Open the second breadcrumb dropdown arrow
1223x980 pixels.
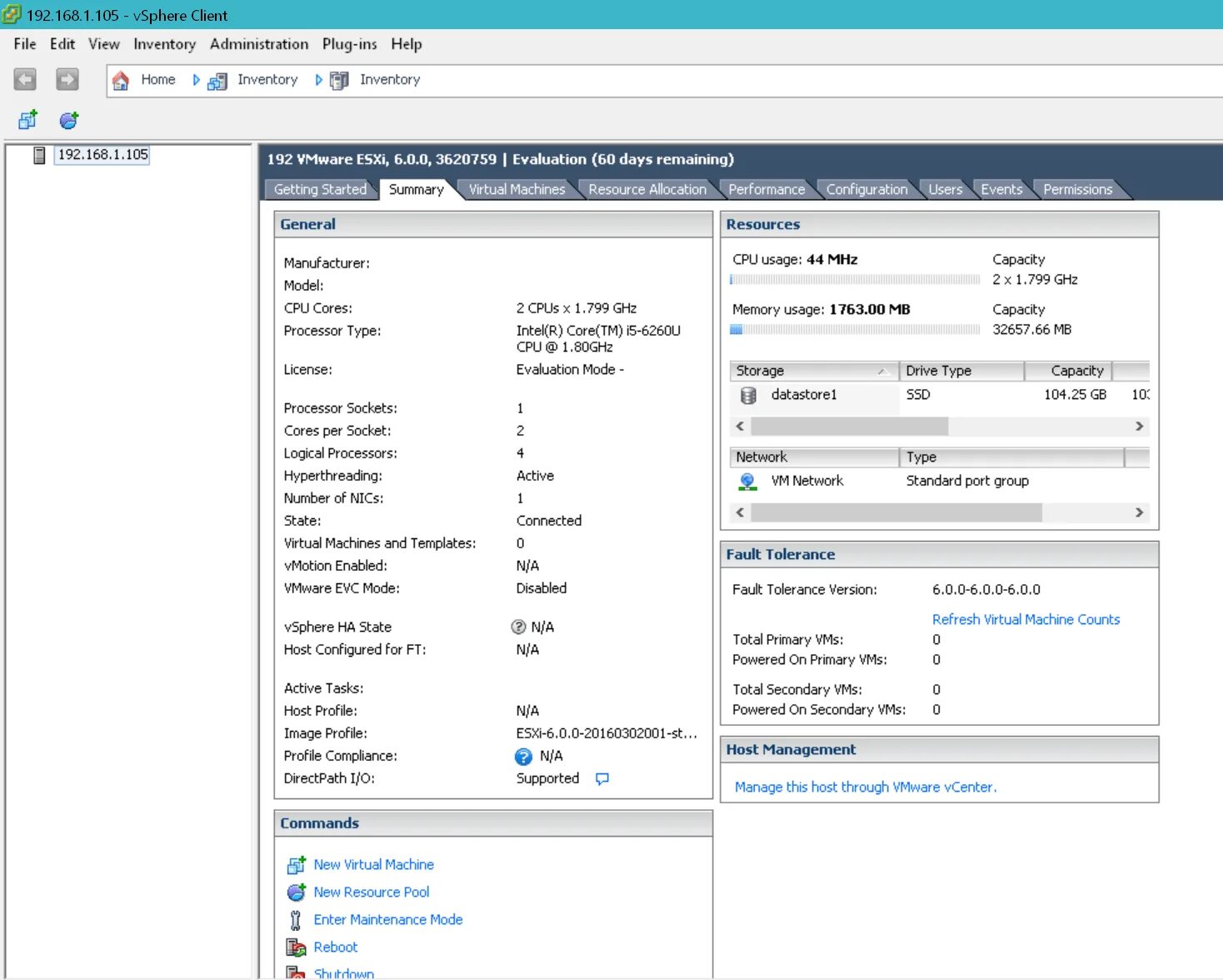318,80
